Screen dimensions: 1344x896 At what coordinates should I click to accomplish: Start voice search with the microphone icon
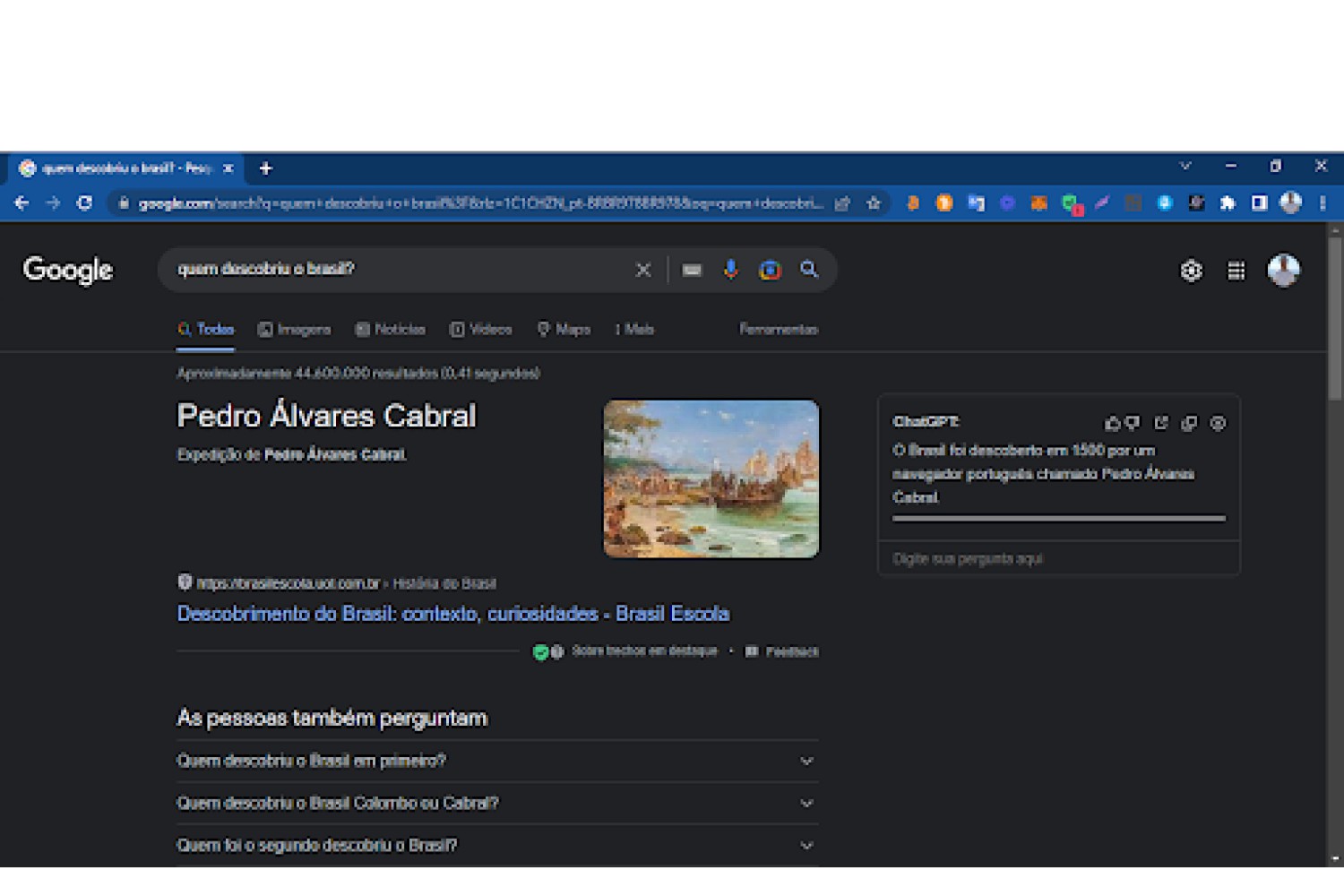[731, 269]
